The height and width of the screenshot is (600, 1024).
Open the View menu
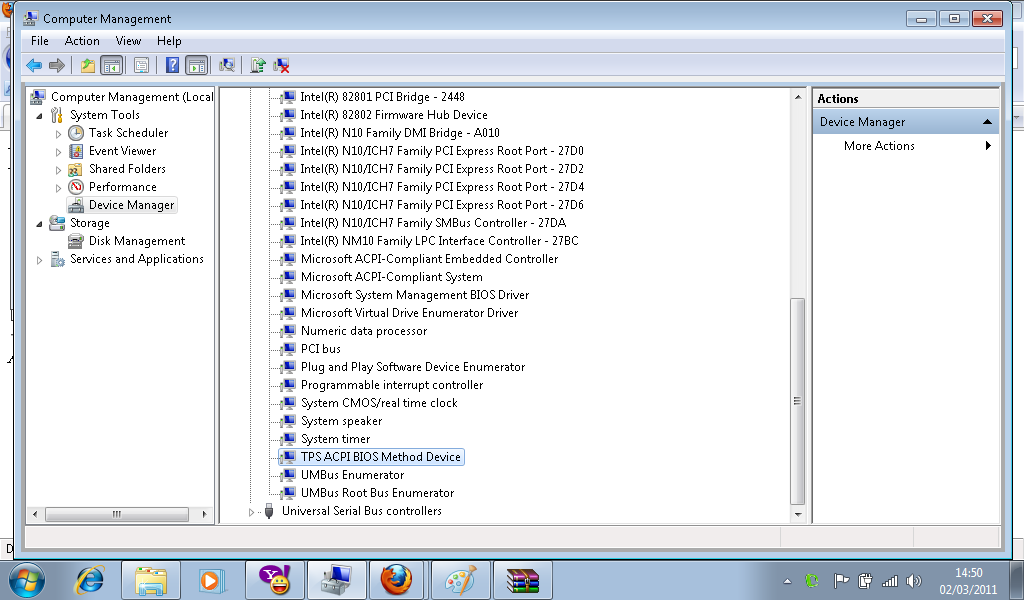(129, 41)
